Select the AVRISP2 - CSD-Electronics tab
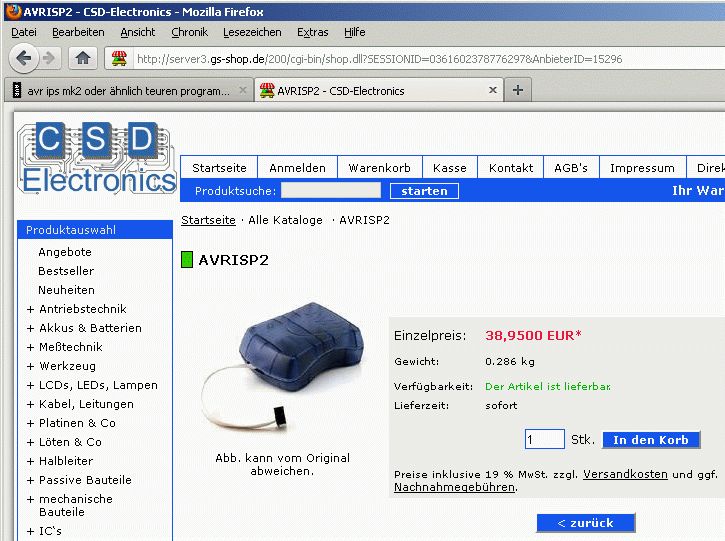 tap(378, 90)
